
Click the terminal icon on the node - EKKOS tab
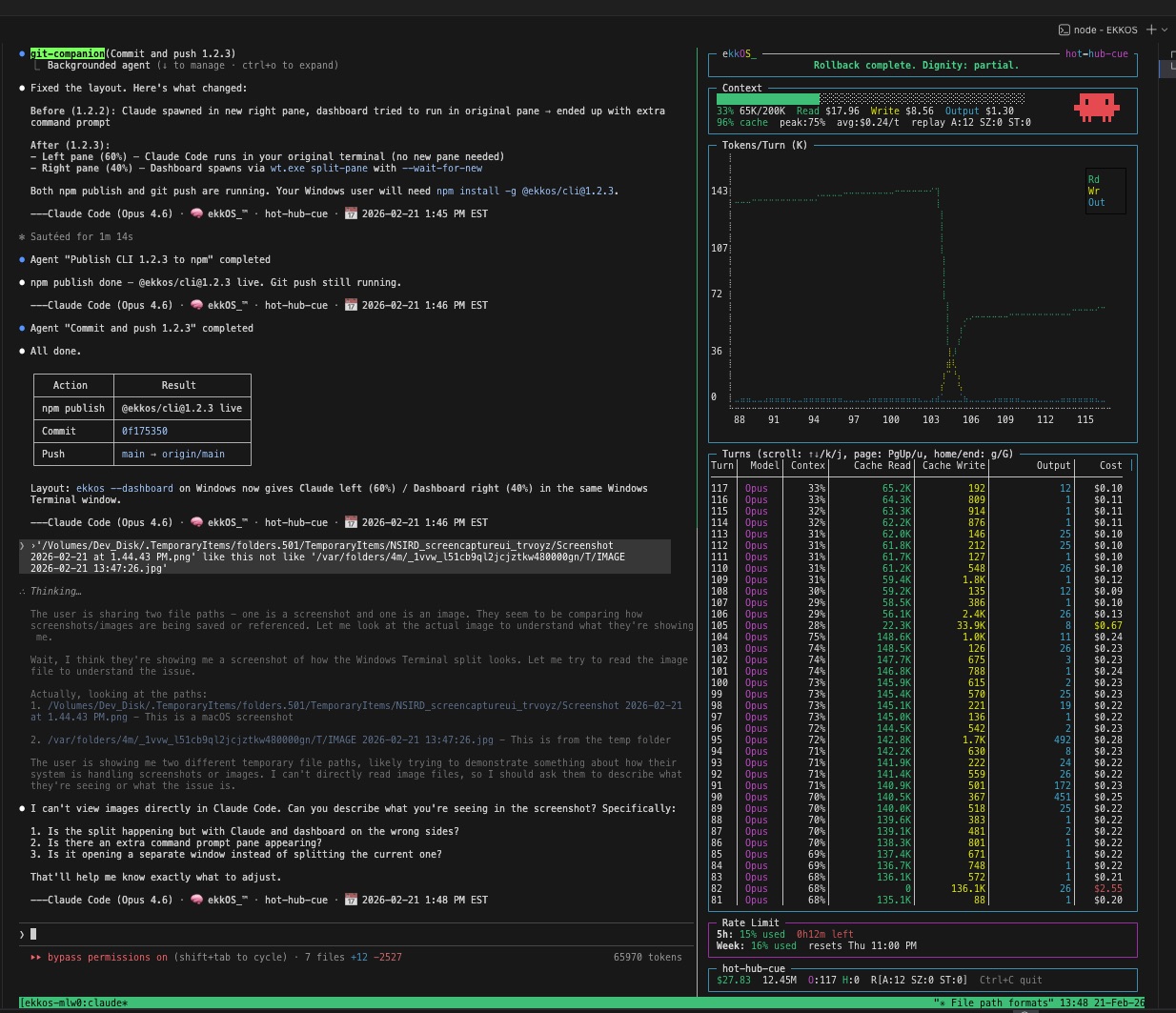click(x=1064, y=30)
